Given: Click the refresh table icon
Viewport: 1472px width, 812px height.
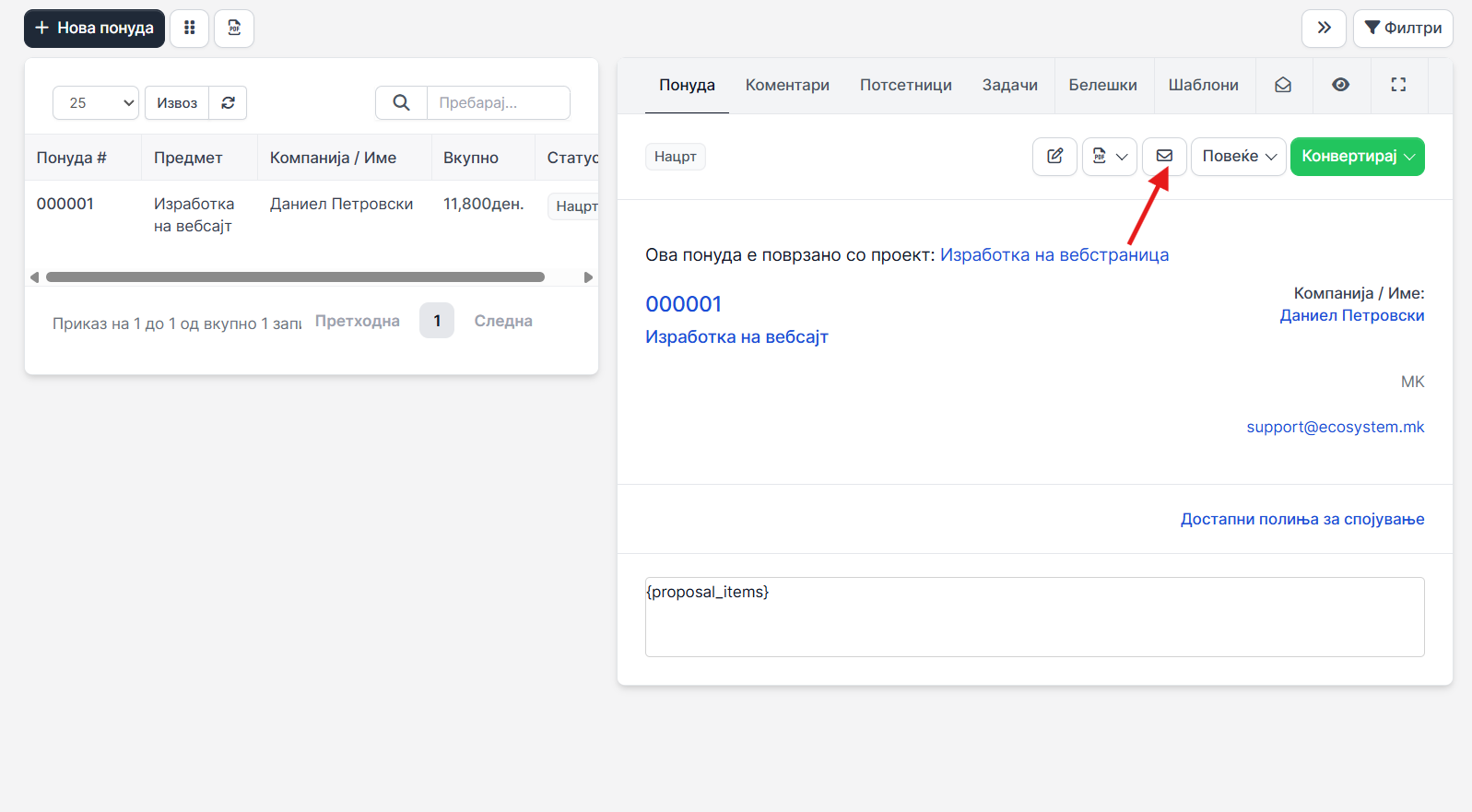Looking at the screenshot, I should (228, 103).
